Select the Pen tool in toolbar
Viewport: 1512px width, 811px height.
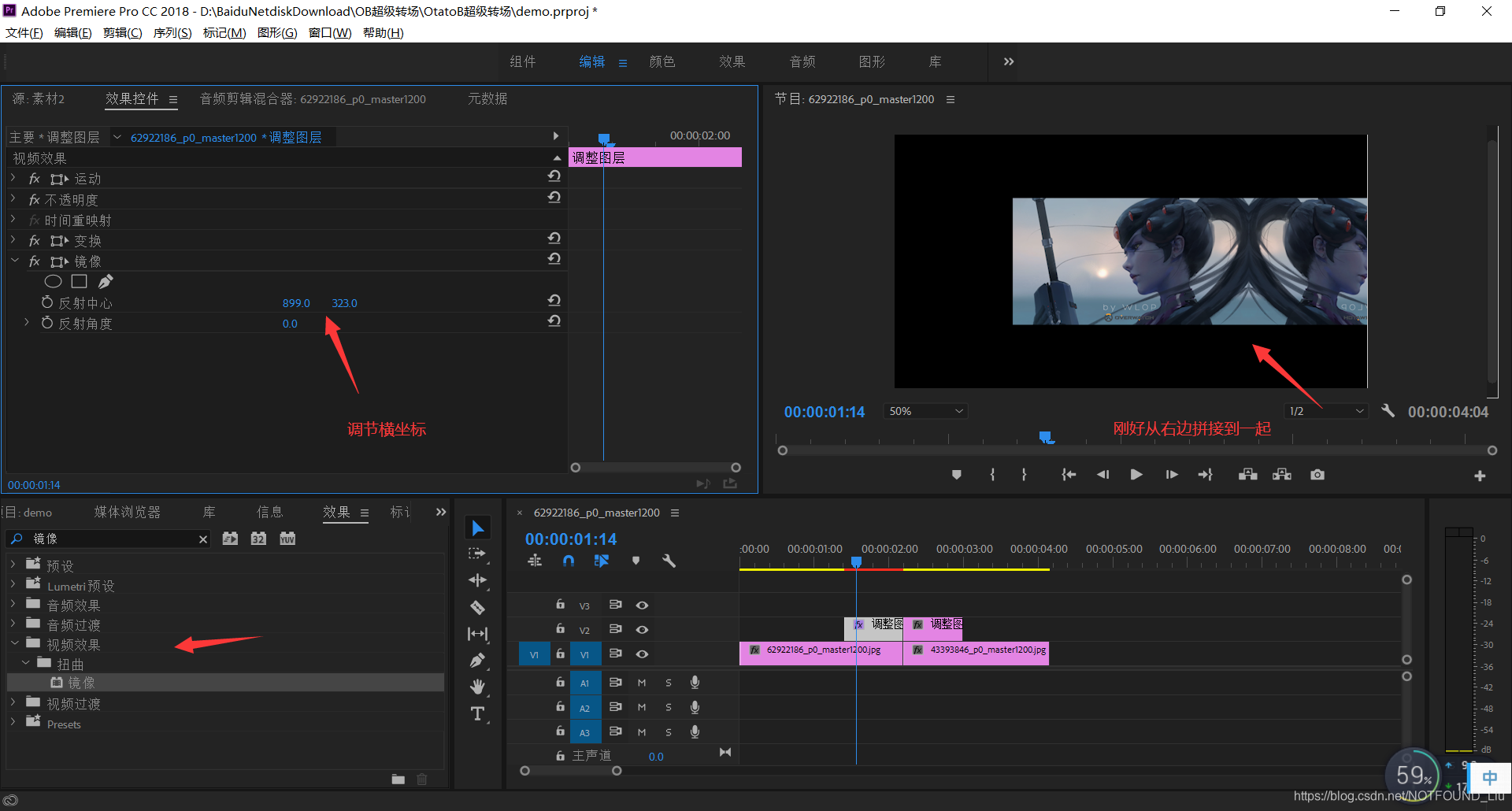[477, 661]
